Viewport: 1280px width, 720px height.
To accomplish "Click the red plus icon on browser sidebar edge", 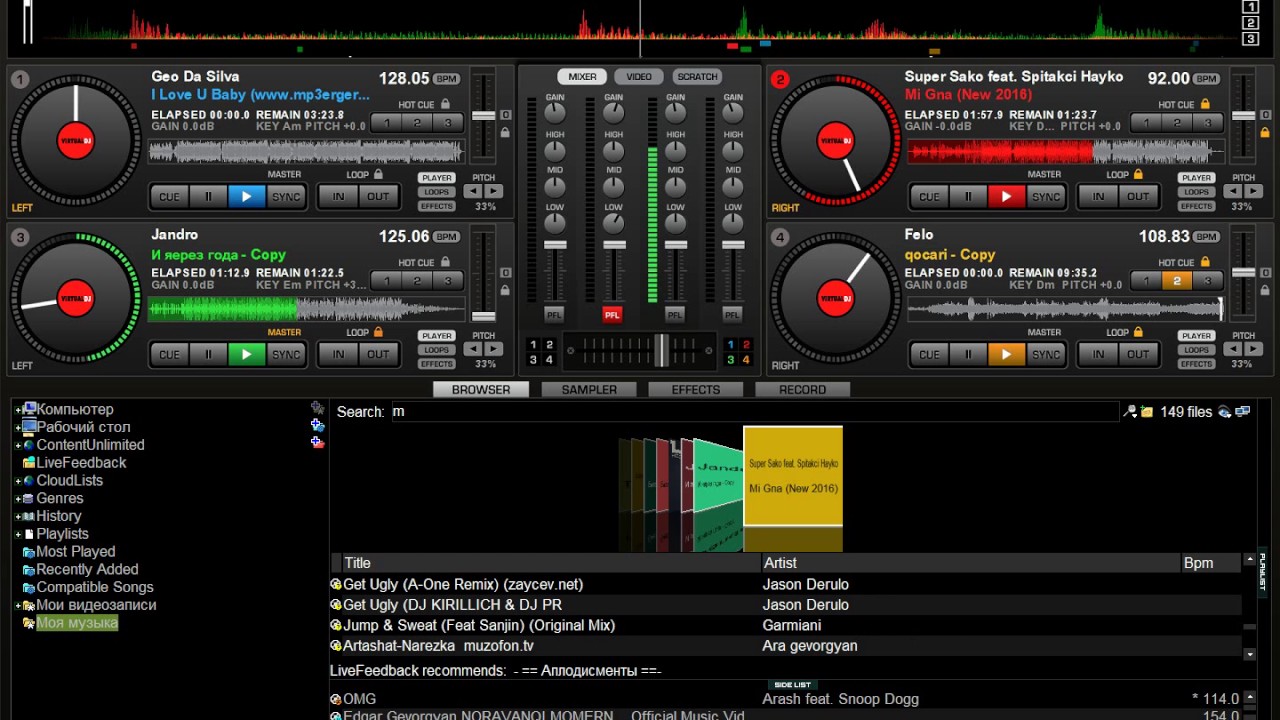I will coord(317,442).
